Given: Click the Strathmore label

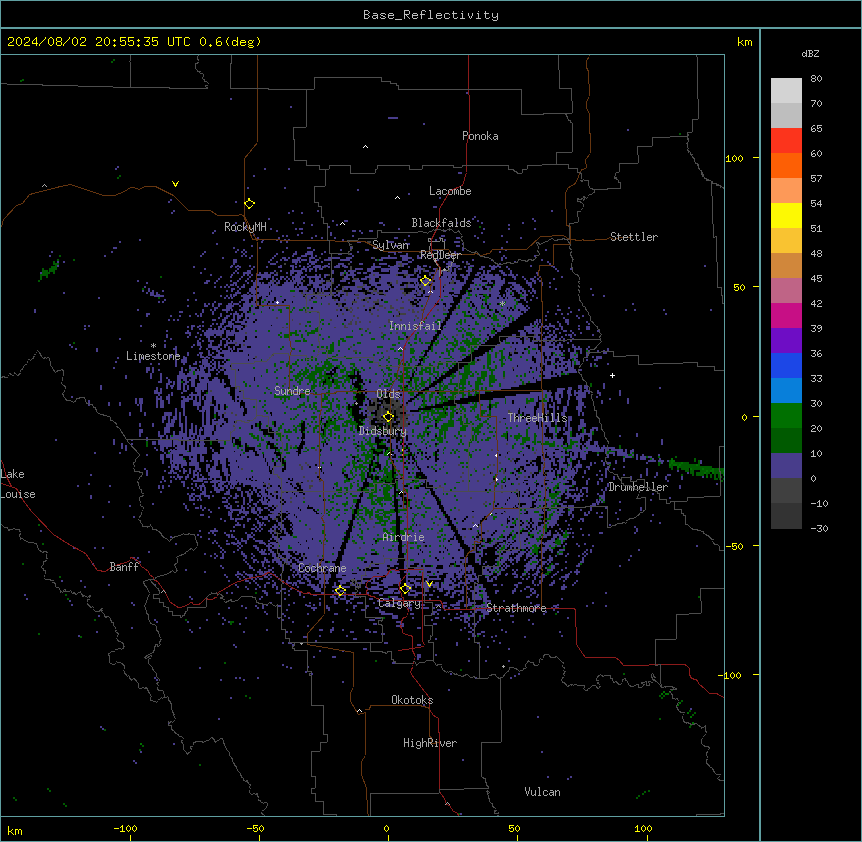Looking at the screenshot, I should click(516, 608).
